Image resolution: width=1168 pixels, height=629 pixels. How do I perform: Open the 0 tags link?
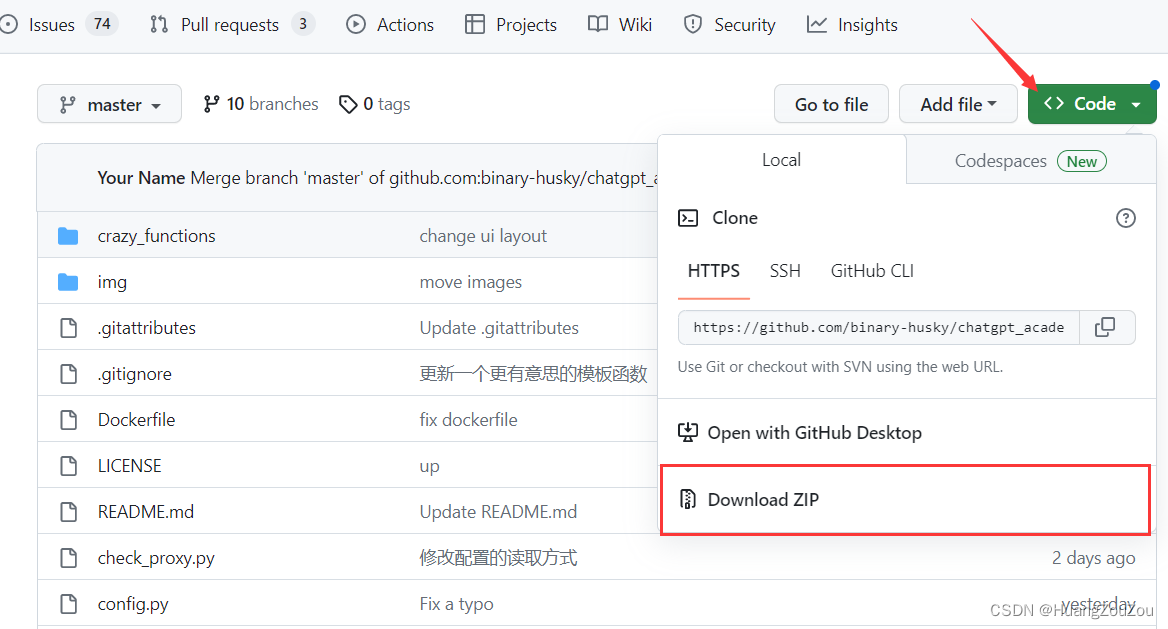click(x=375, y=104)
